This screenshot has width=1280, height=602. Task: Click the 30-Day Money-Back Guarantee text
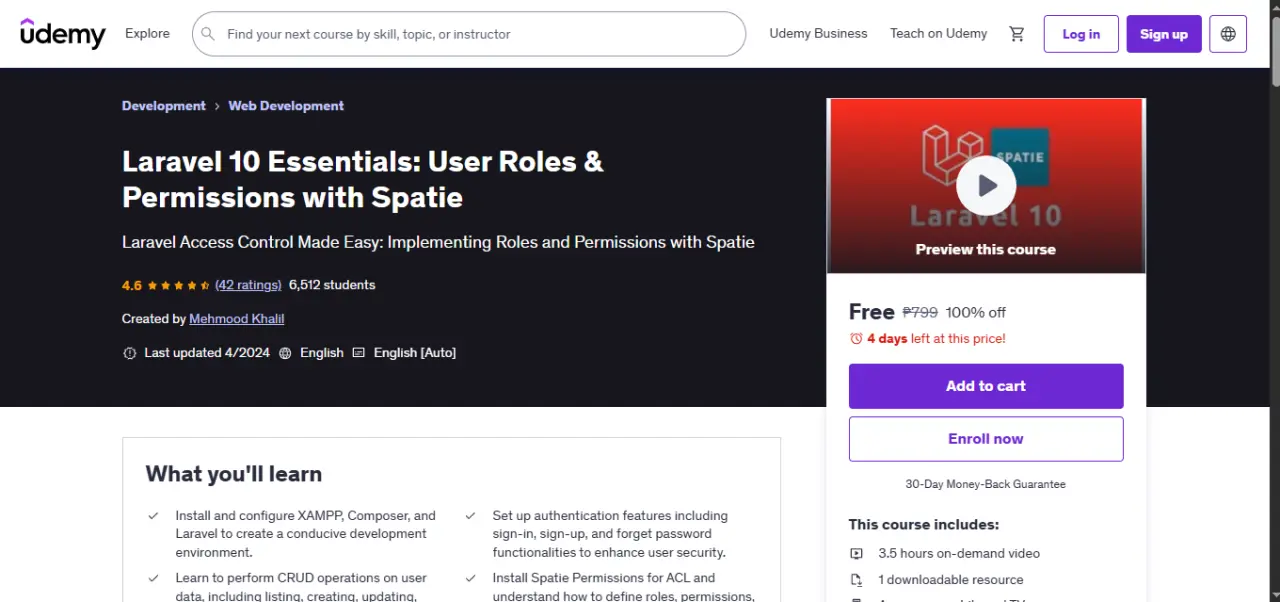[986, 484]
